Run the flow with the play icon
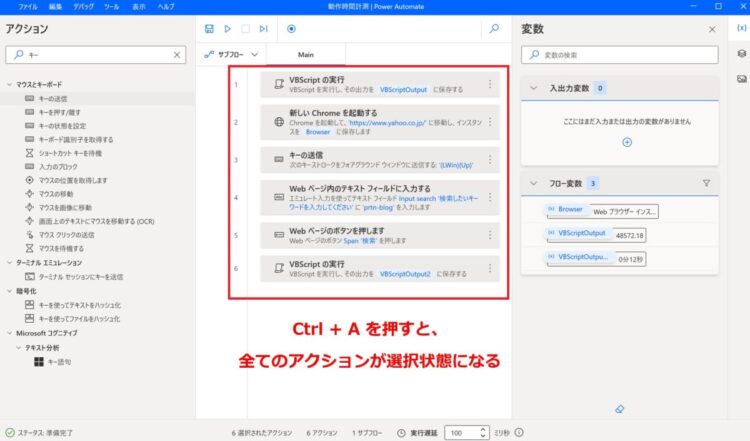 [228, 29]
